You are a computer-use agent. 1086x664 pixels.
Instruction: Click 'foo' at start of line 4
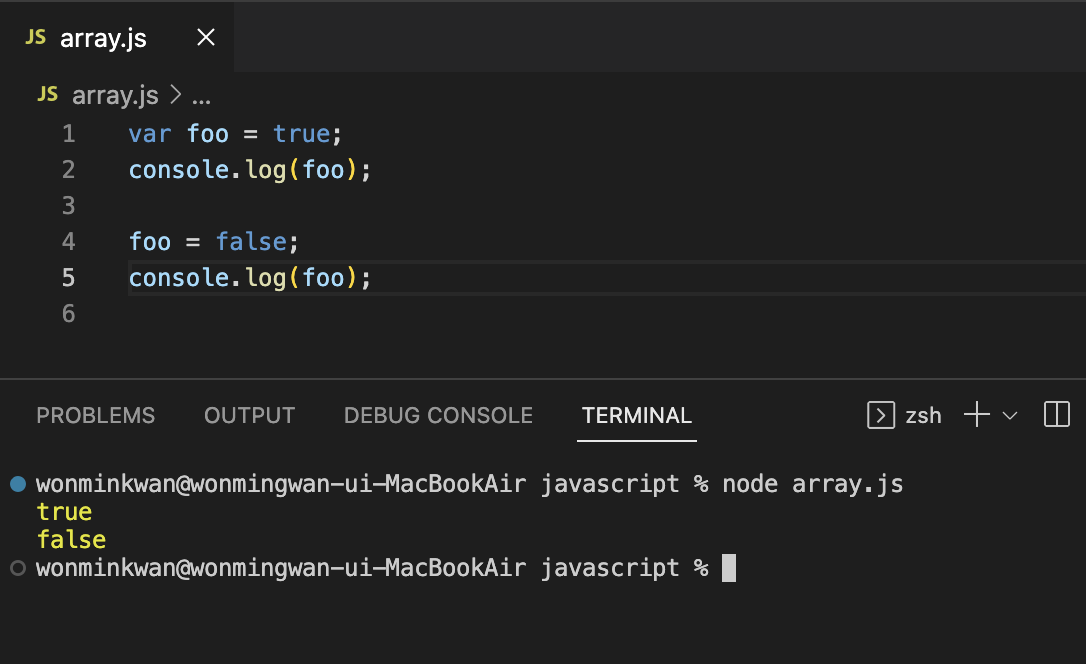150,242
